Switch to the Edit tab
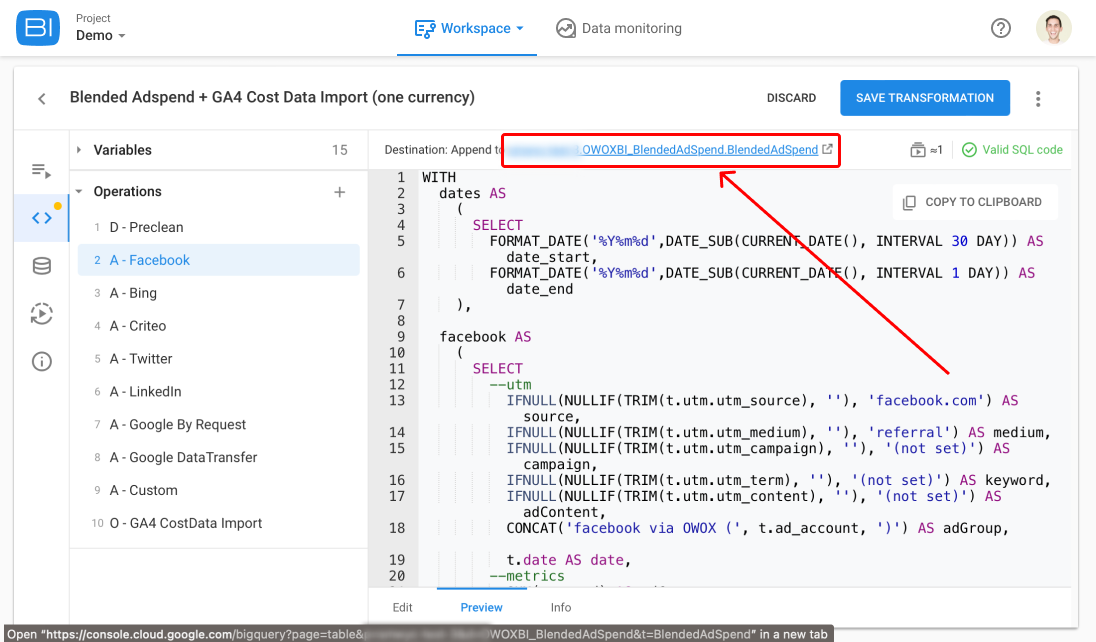Image resolution: width=1096 pixels, height=642 pixels. coord(403,607)
